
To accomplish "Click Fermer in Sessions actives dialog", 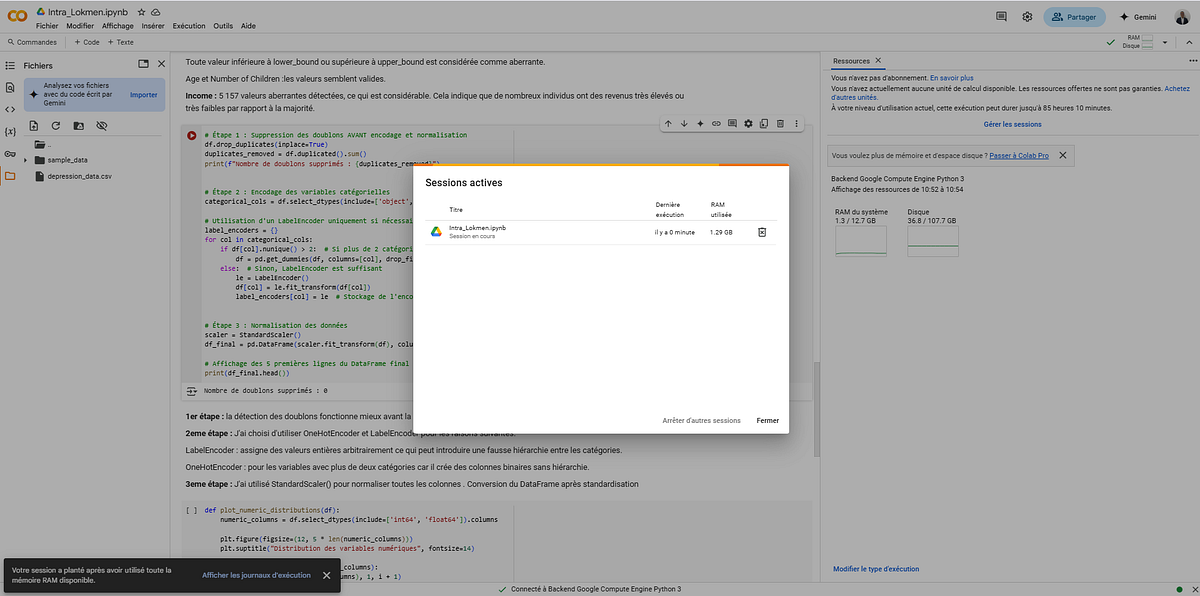I will [x=768, y=420].
